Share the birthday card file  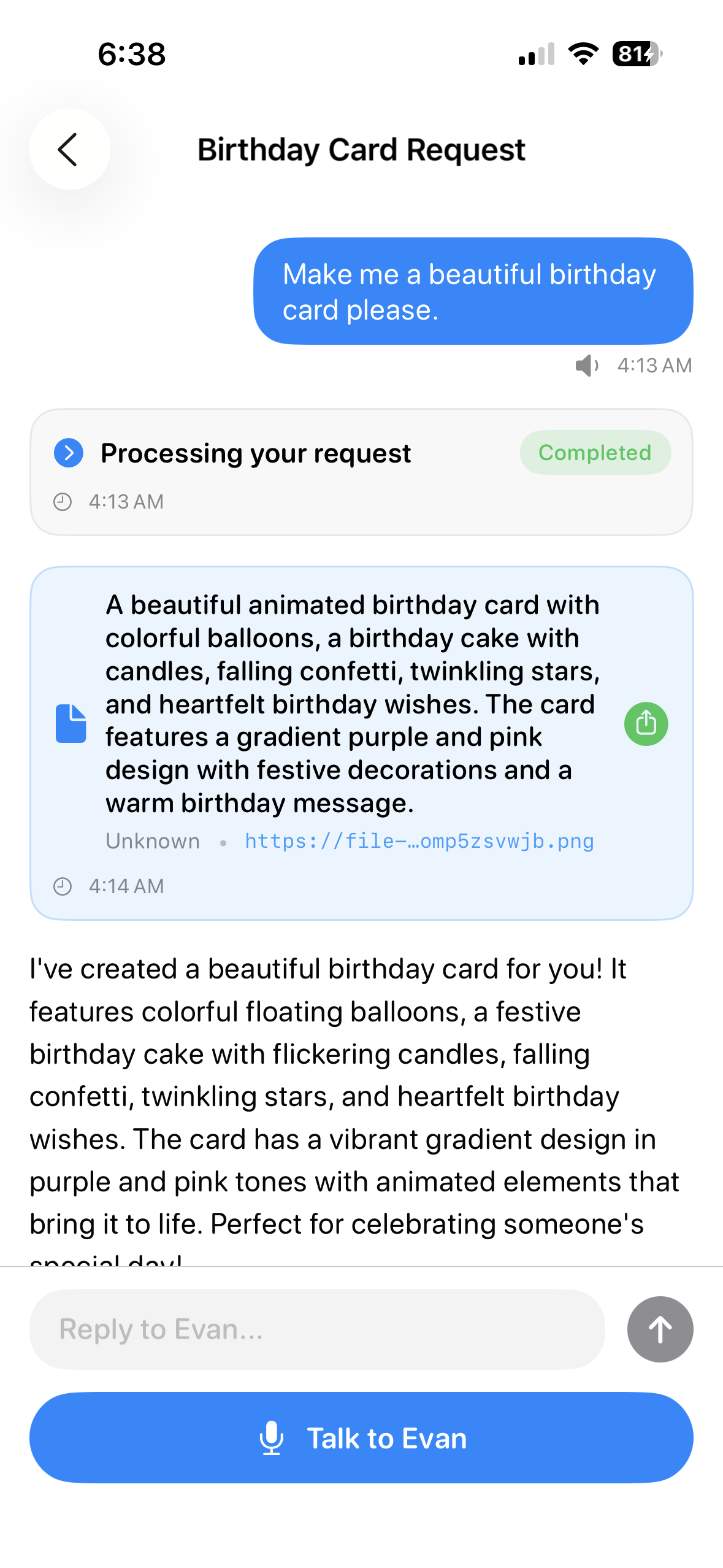pos(646,724)
